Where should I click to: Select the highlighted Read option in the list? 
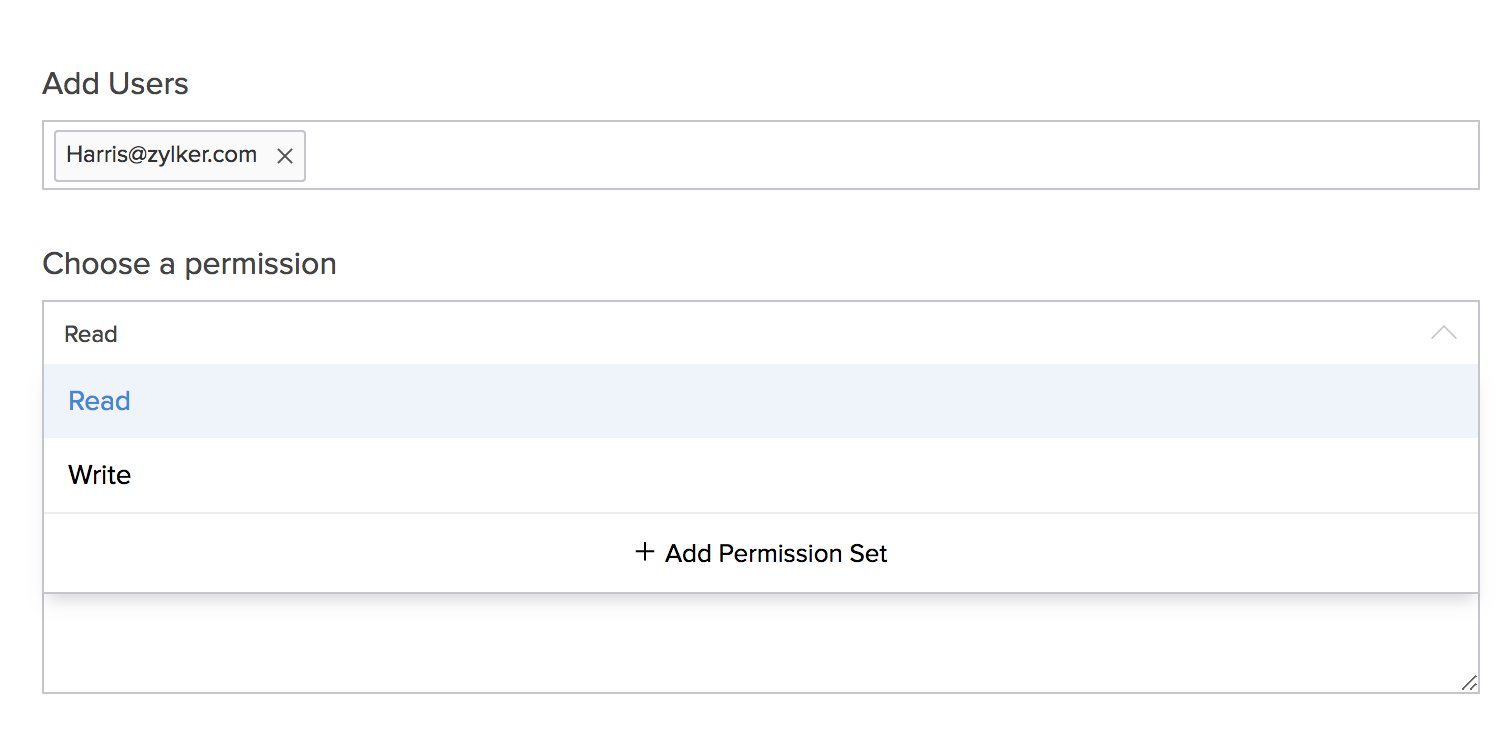coord(760,401)
